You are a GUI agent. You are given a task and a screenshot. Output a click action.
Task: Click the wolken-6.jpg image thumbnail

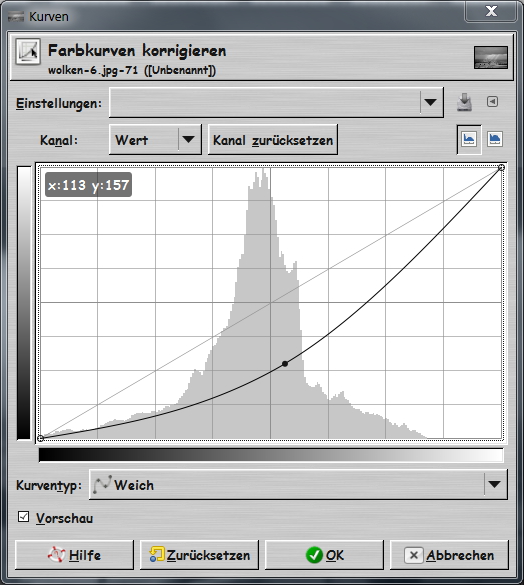click(x=491, y=57)
